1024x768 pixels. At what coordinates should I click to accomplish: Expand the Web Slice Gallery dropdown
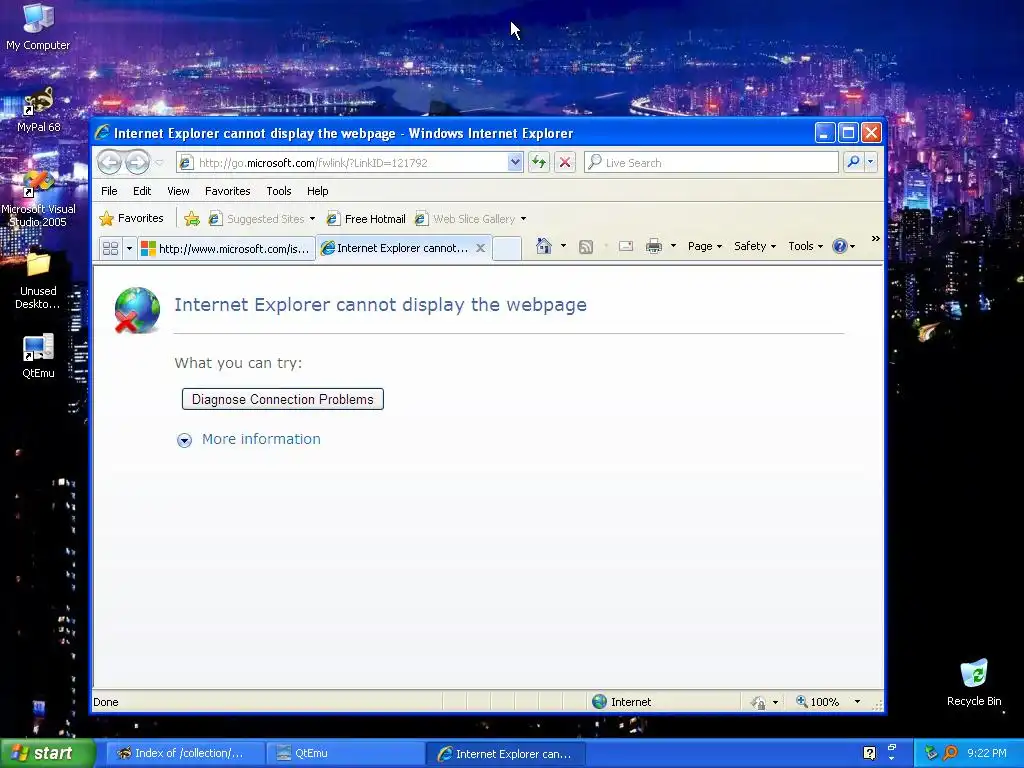(523, 219)
